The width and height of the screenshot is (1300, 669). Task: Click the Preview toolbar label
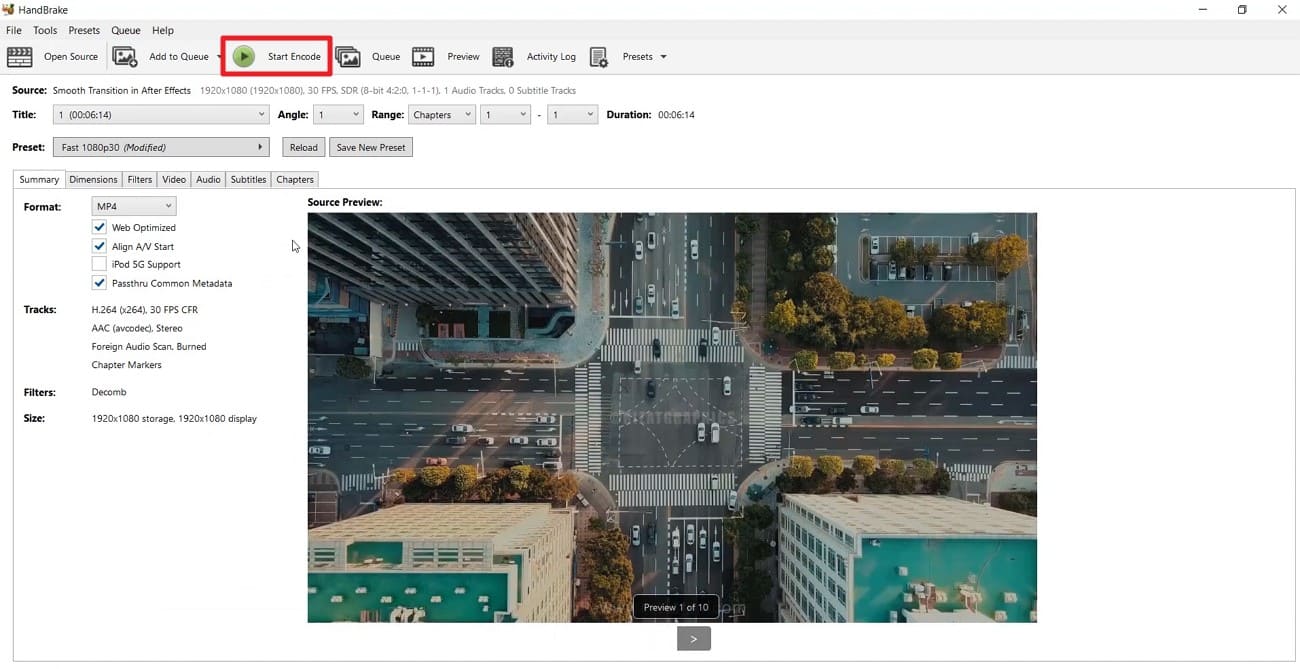pyautogui.click(x=463, y=57)
